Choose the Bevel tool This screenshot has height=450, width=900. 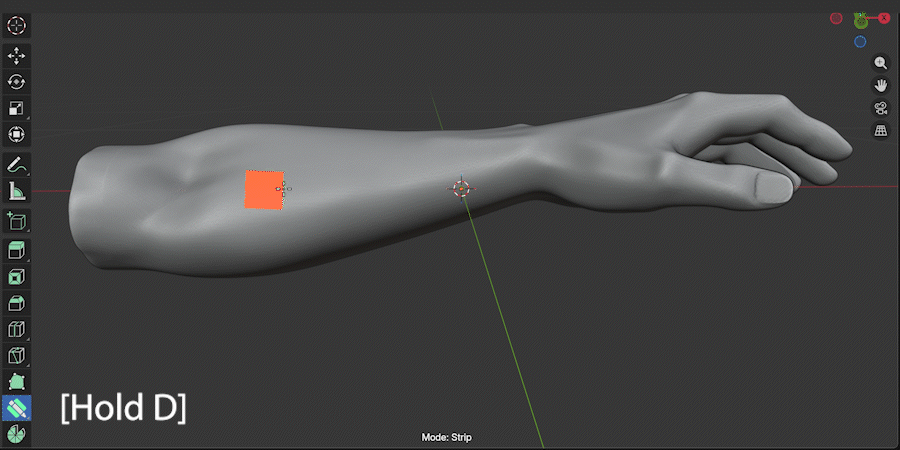[x=17, y=303]
